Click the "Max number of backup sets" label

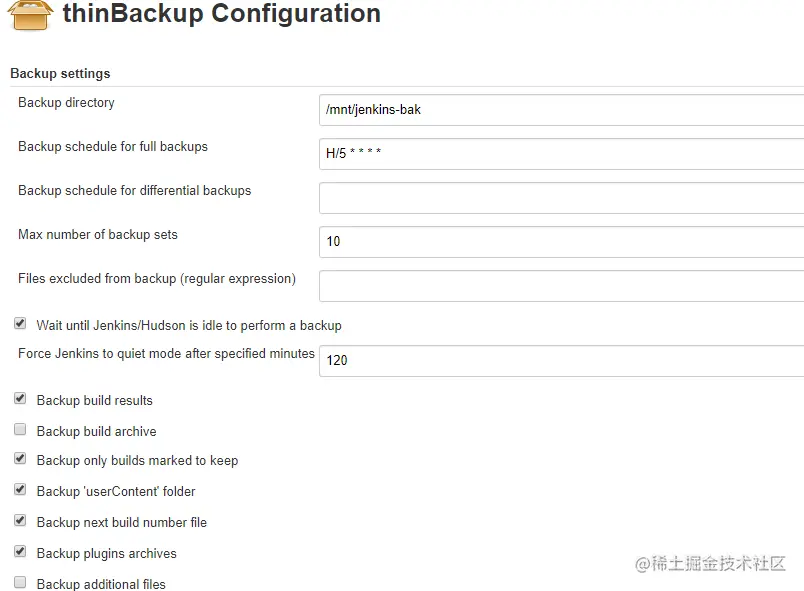(x=97, y=234)
